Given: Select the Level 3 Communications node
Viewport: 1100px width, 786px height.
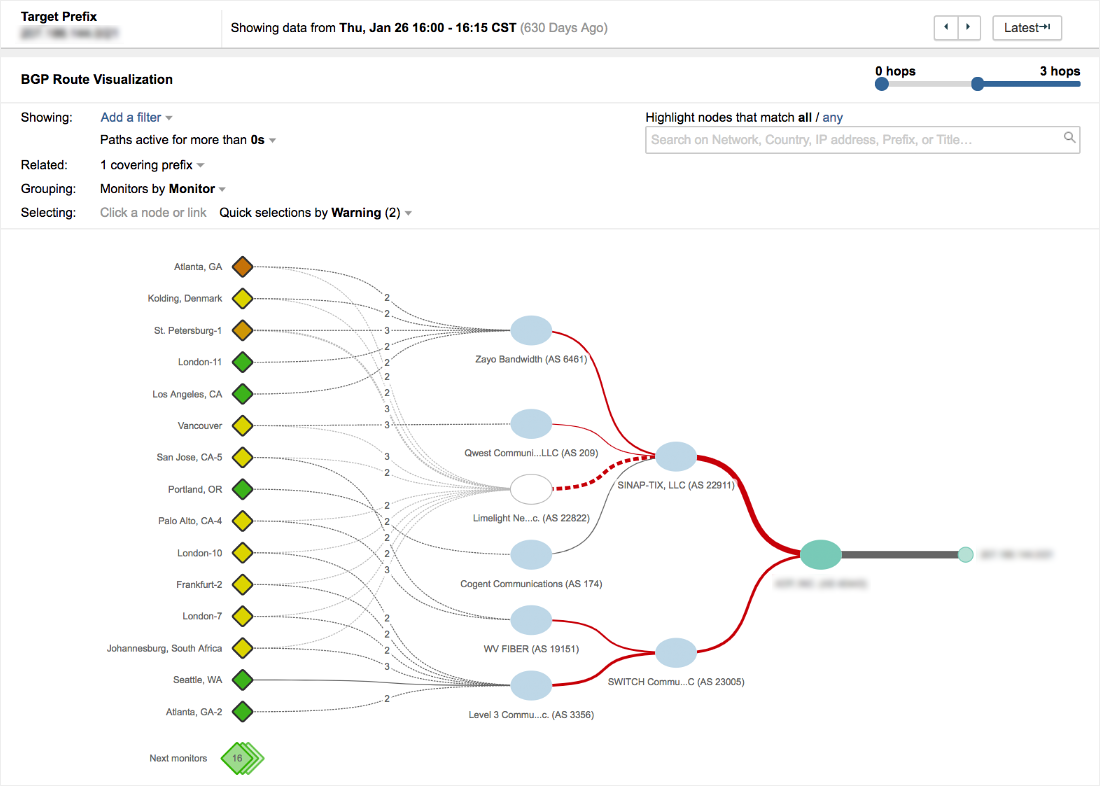Looking at the screenshot, I should 531,685.
